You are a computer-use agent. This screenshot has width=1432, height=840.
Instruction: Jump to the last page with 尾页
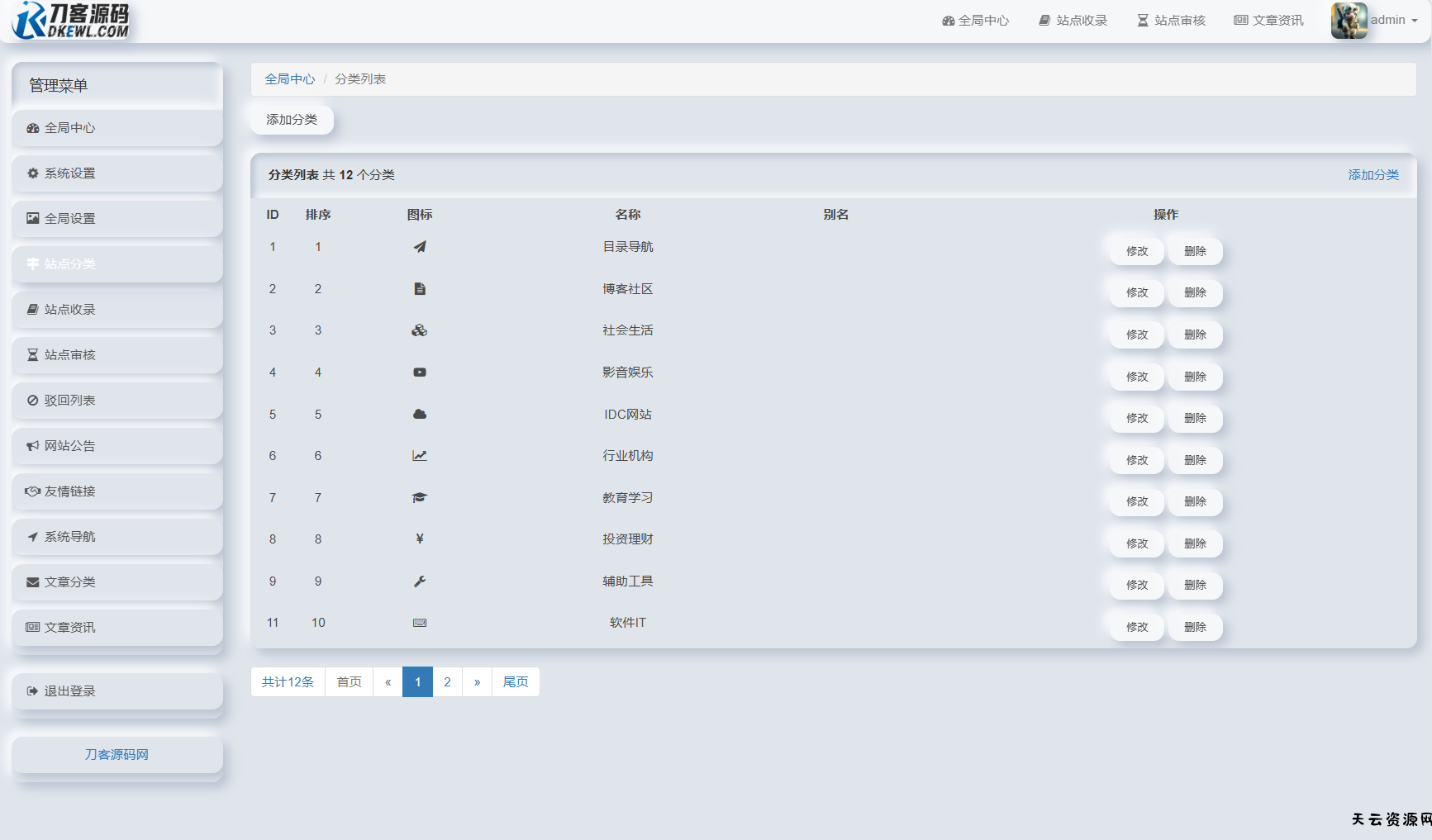click(x=516, y=682)
